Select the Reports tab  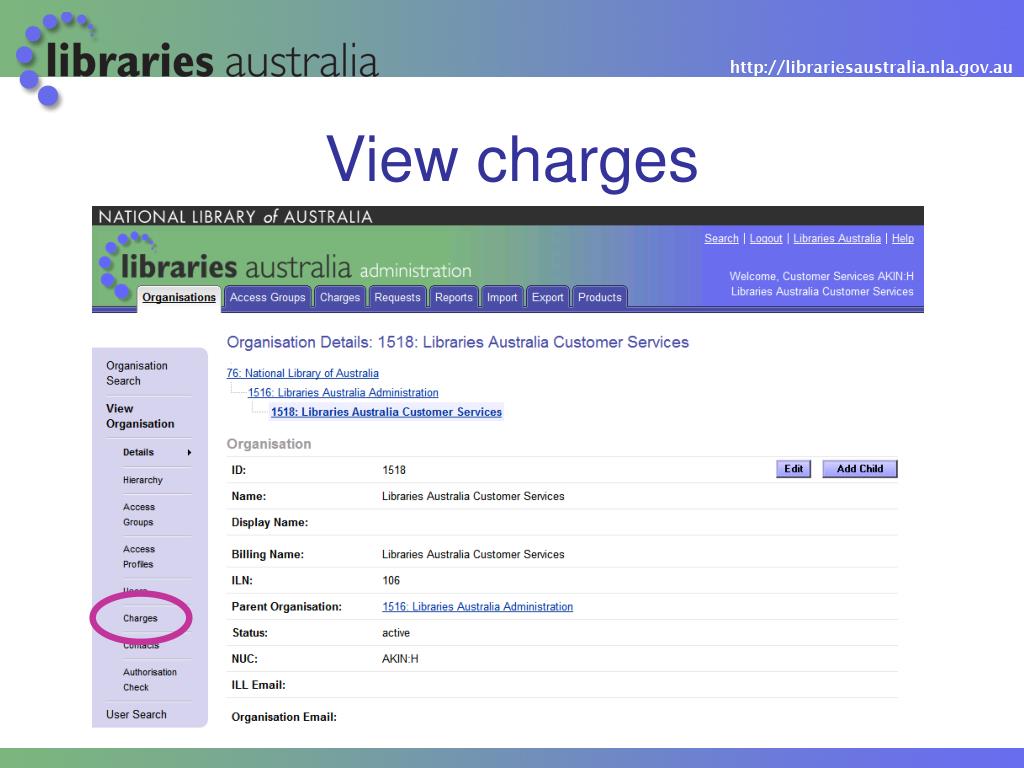click(454, 297)
